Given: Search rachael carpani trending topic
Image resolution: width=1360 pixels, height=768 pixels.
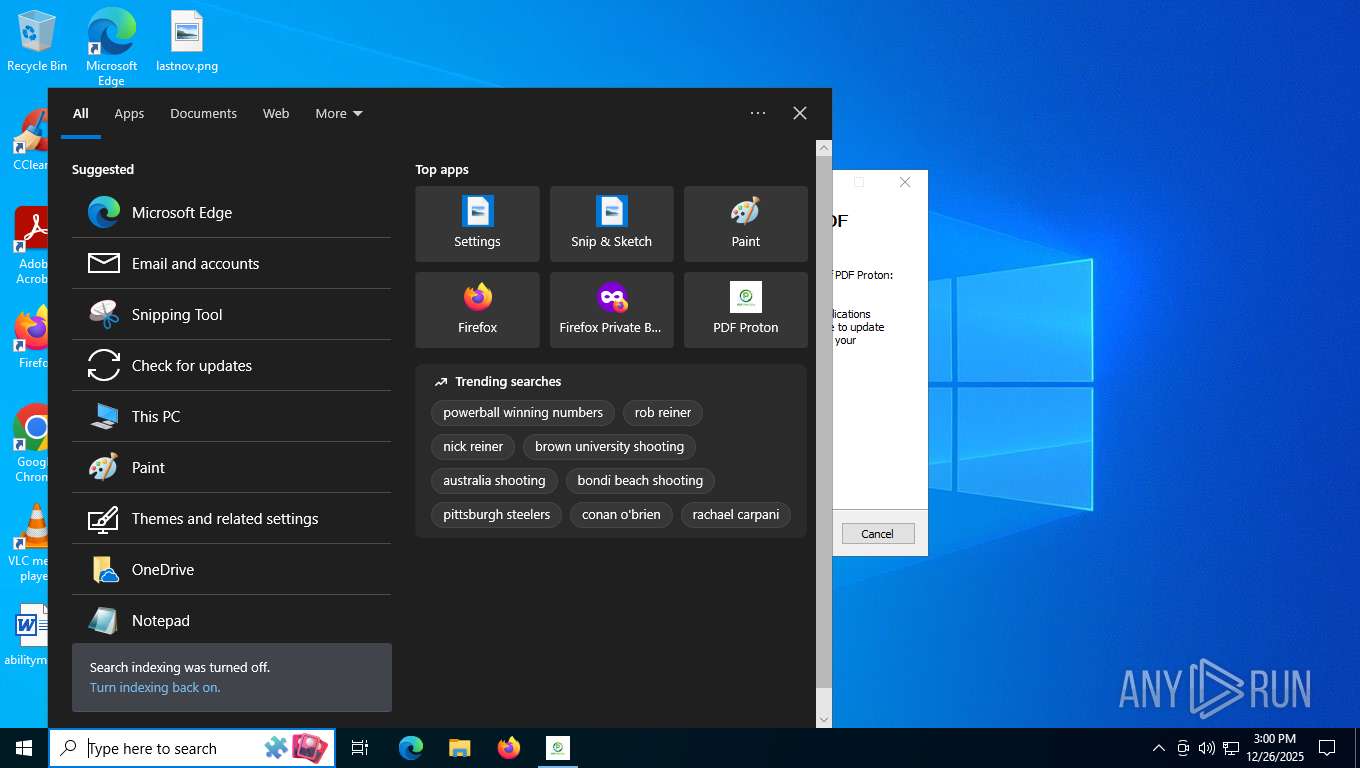Looking at the screenshot, I should click(x=736, y=514).
